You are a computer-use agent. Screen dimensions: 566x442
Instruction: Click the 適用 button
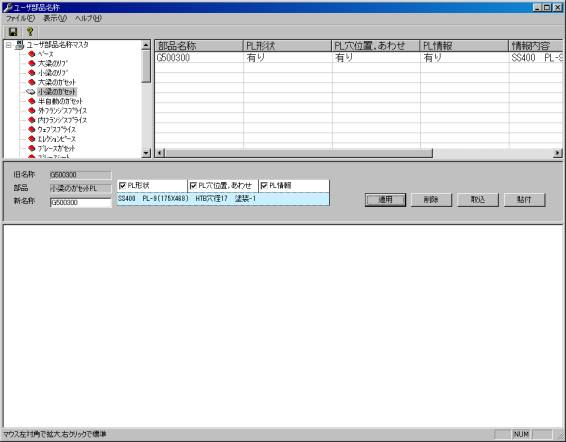385,200
